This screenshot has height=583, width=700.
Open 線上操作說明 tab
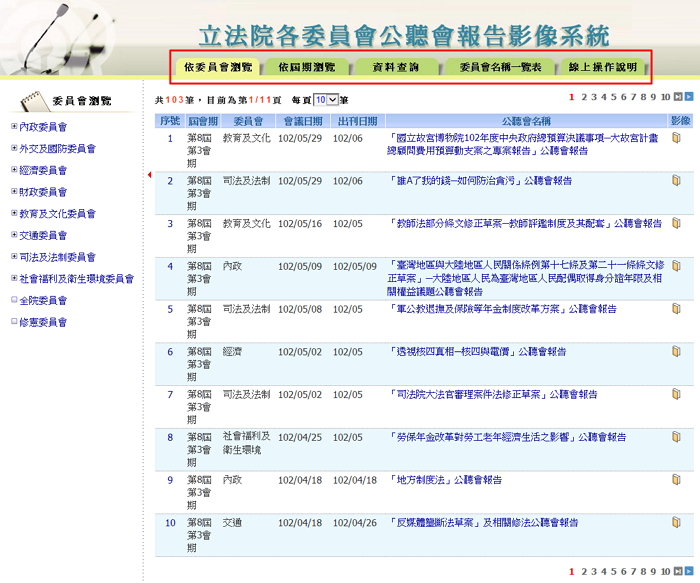602,68
